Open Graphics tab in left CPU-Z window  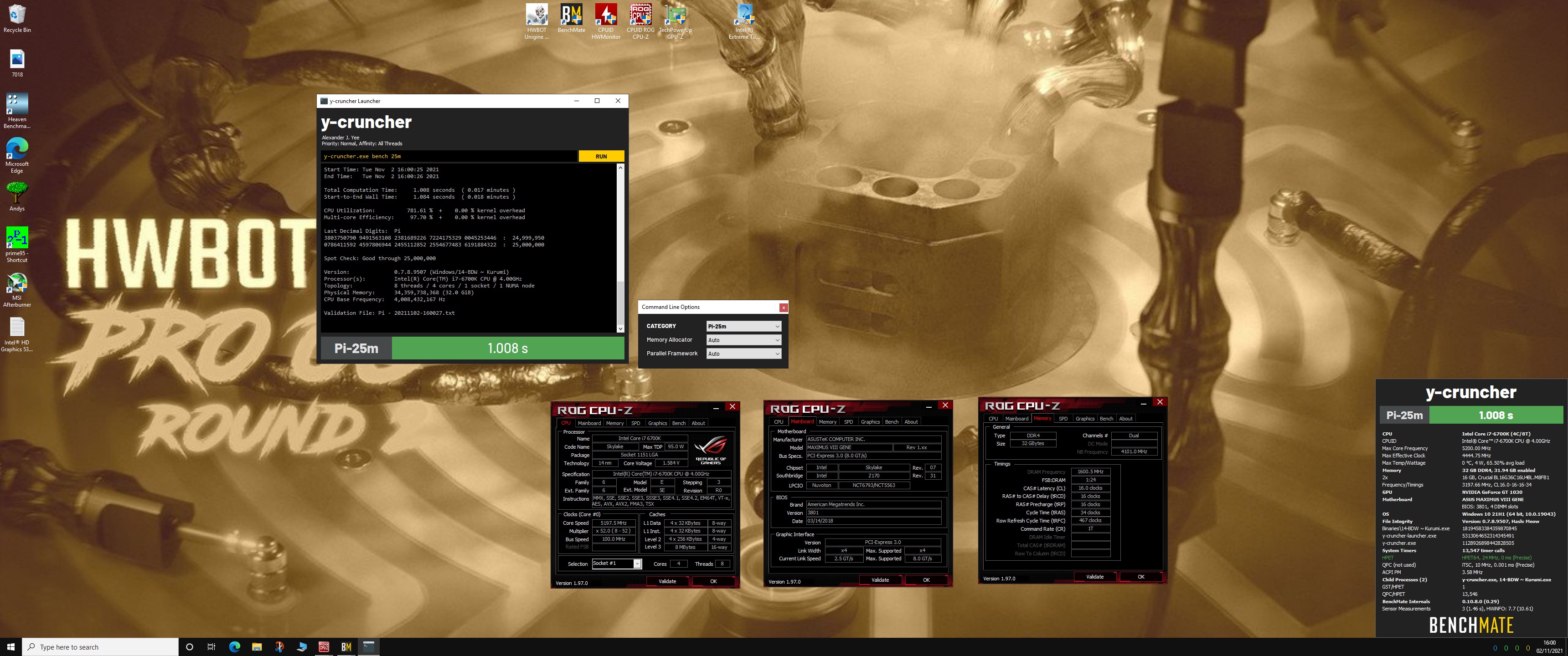pyautogui.click(x=657, y=423)
